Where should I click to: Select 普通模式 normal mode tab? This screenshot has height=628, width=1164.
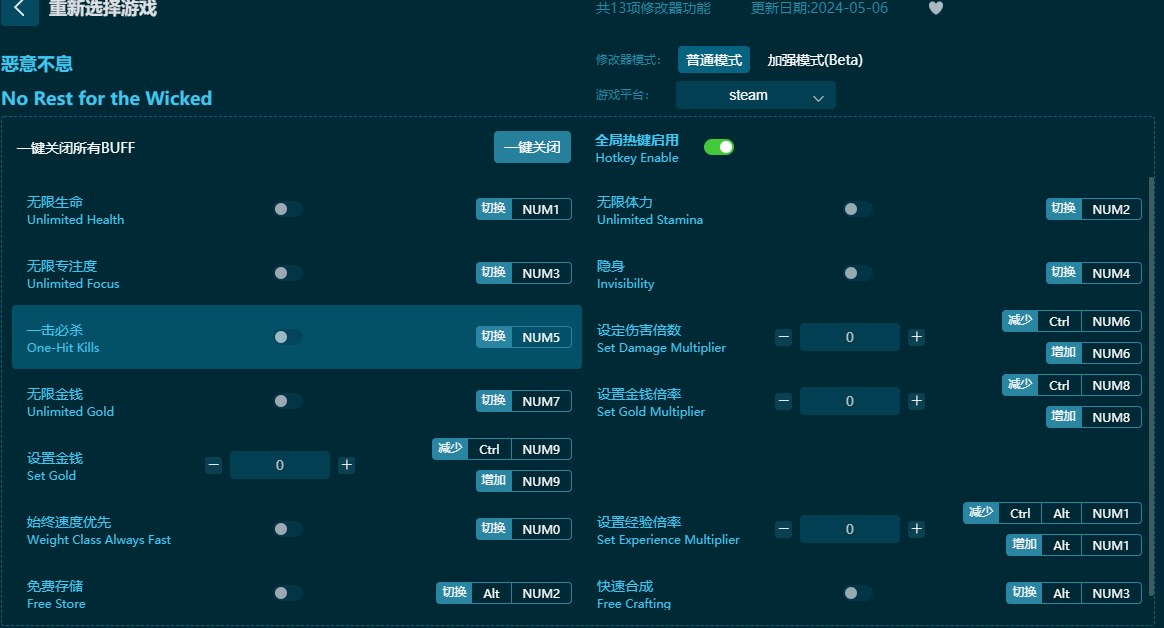coord(713,60)
